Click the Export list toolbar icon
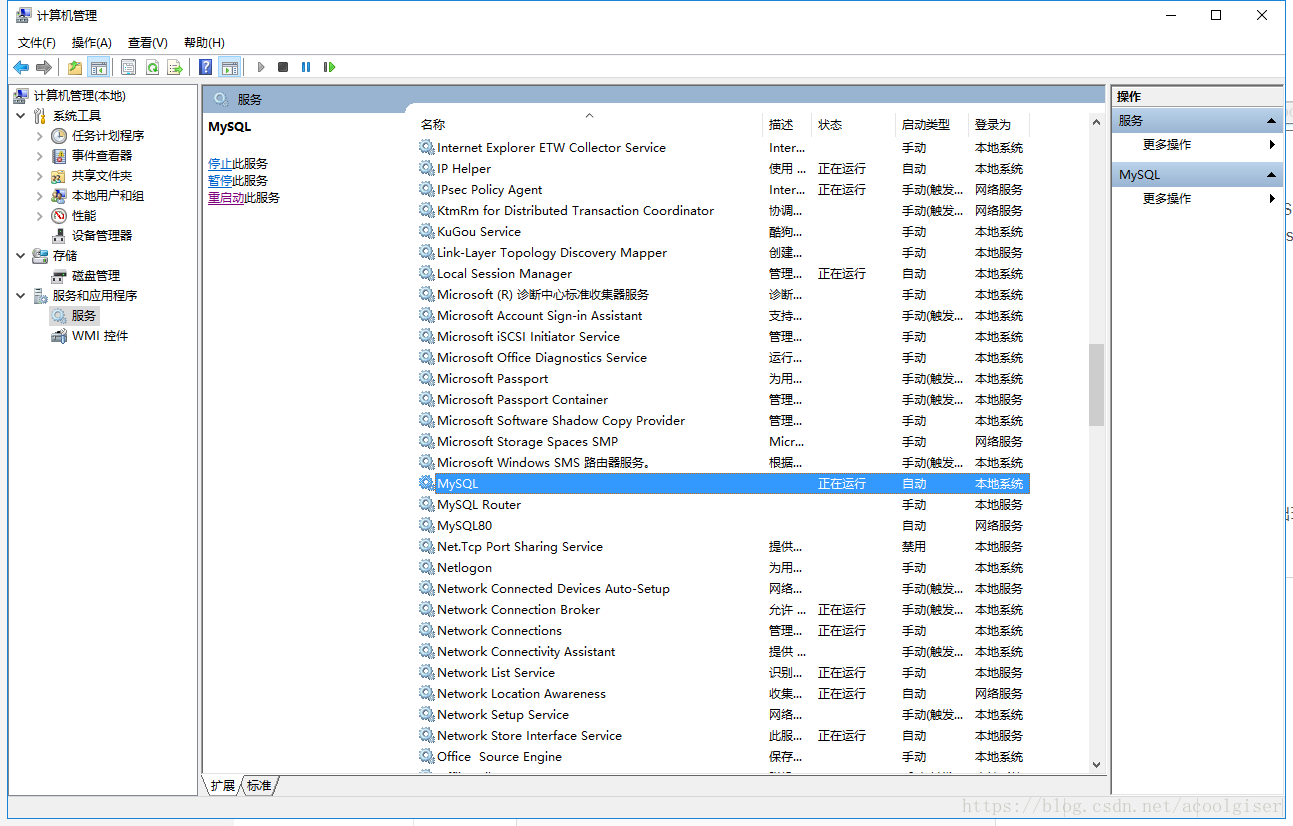The width and height of the screenshot is (1293, 826). (175, 67)
